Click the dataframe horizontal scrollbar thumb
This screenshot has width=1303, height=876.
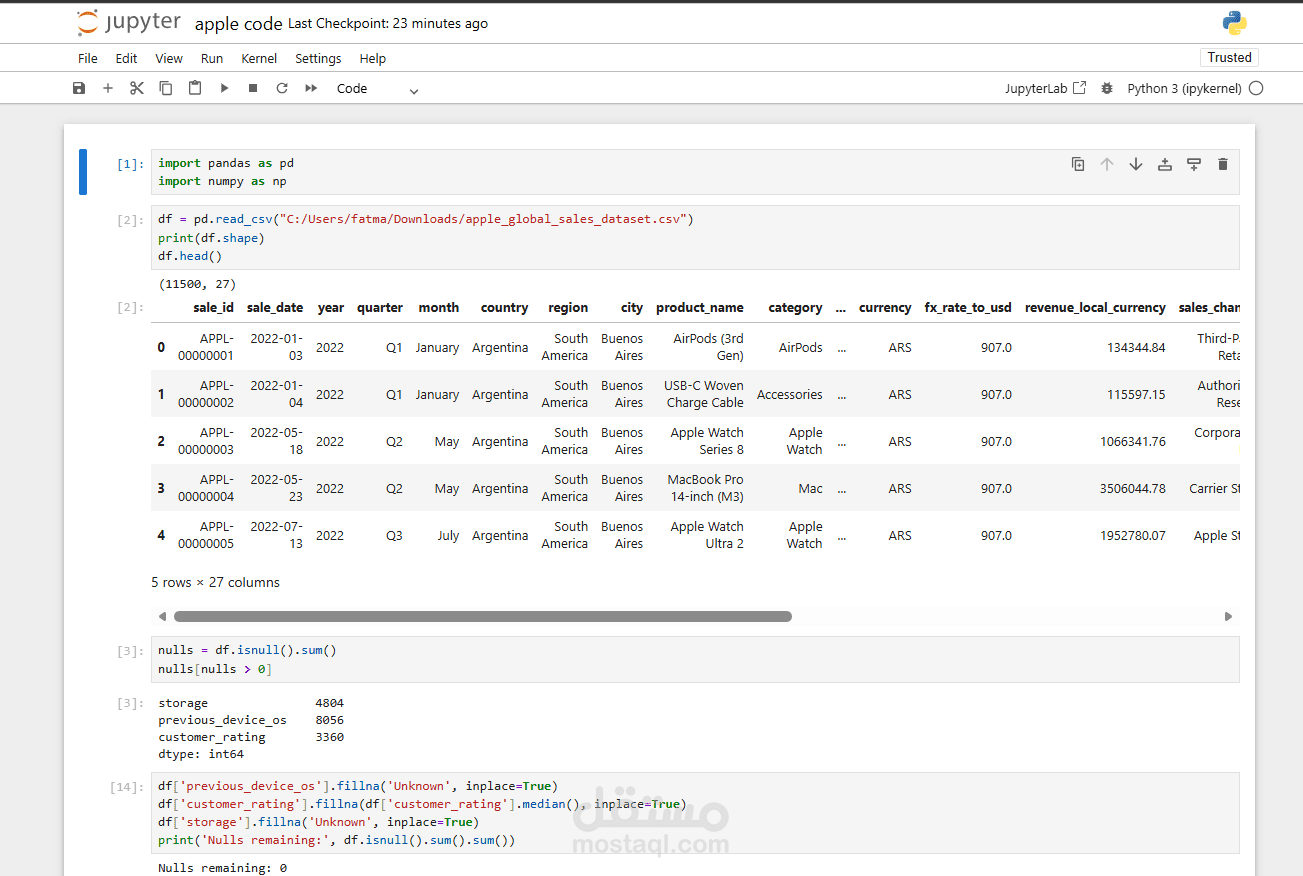[x=482, y=617]
